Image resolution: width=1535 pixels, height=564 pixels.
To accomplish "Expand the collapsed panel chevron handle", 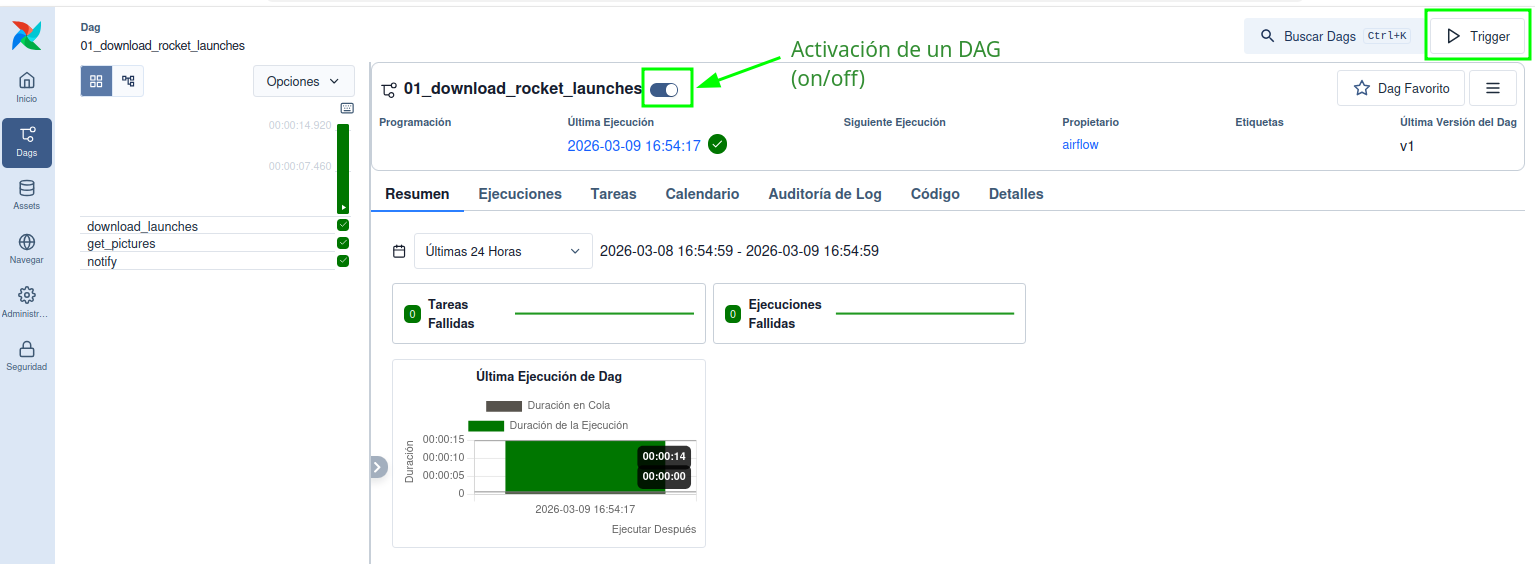I will [378, 467].
